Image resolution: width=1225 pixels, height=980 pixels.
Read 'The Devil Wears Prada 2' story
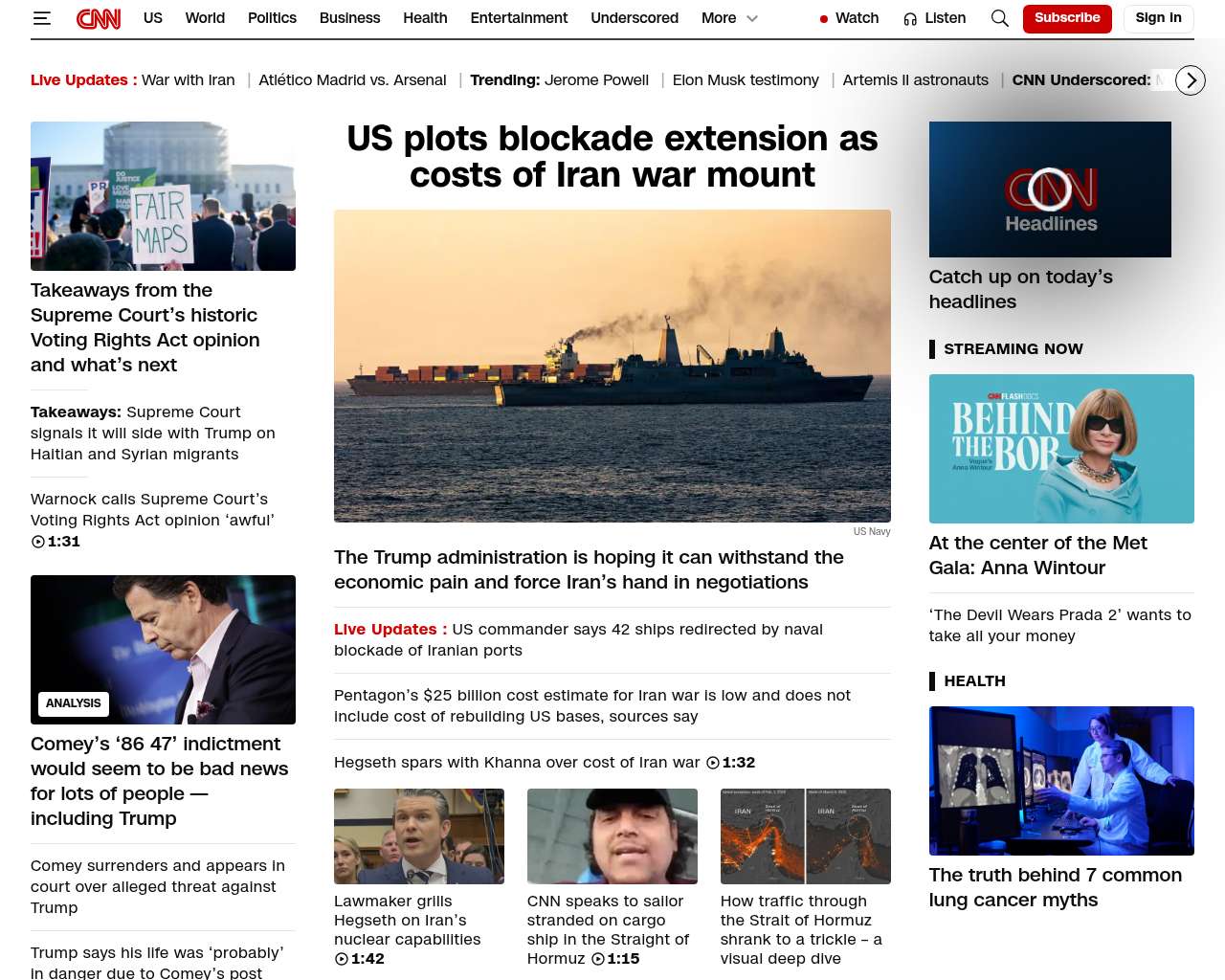pos(1060,626)
